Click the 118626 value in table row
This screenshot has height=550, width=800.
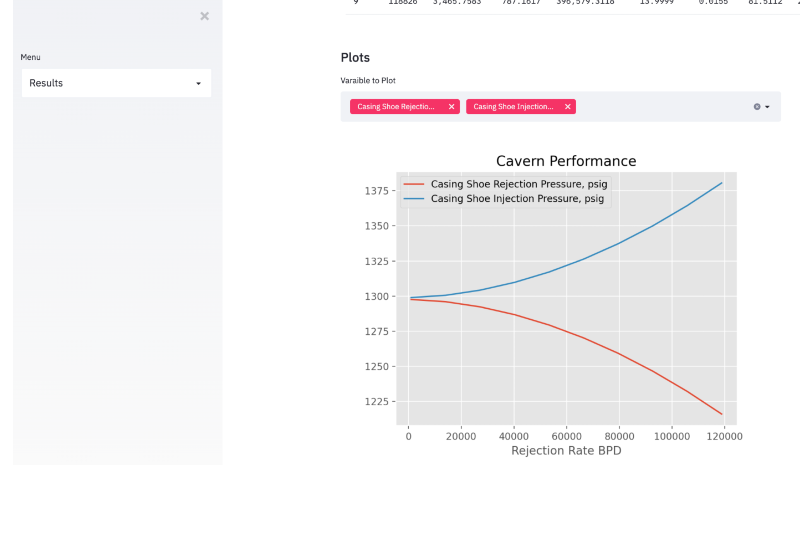pos(403,3)
